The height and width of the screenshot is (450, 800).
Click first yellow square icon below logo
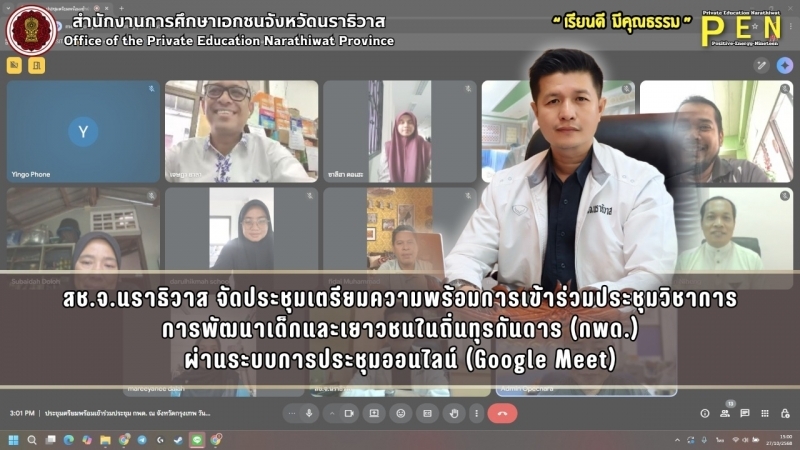(14, 65)
